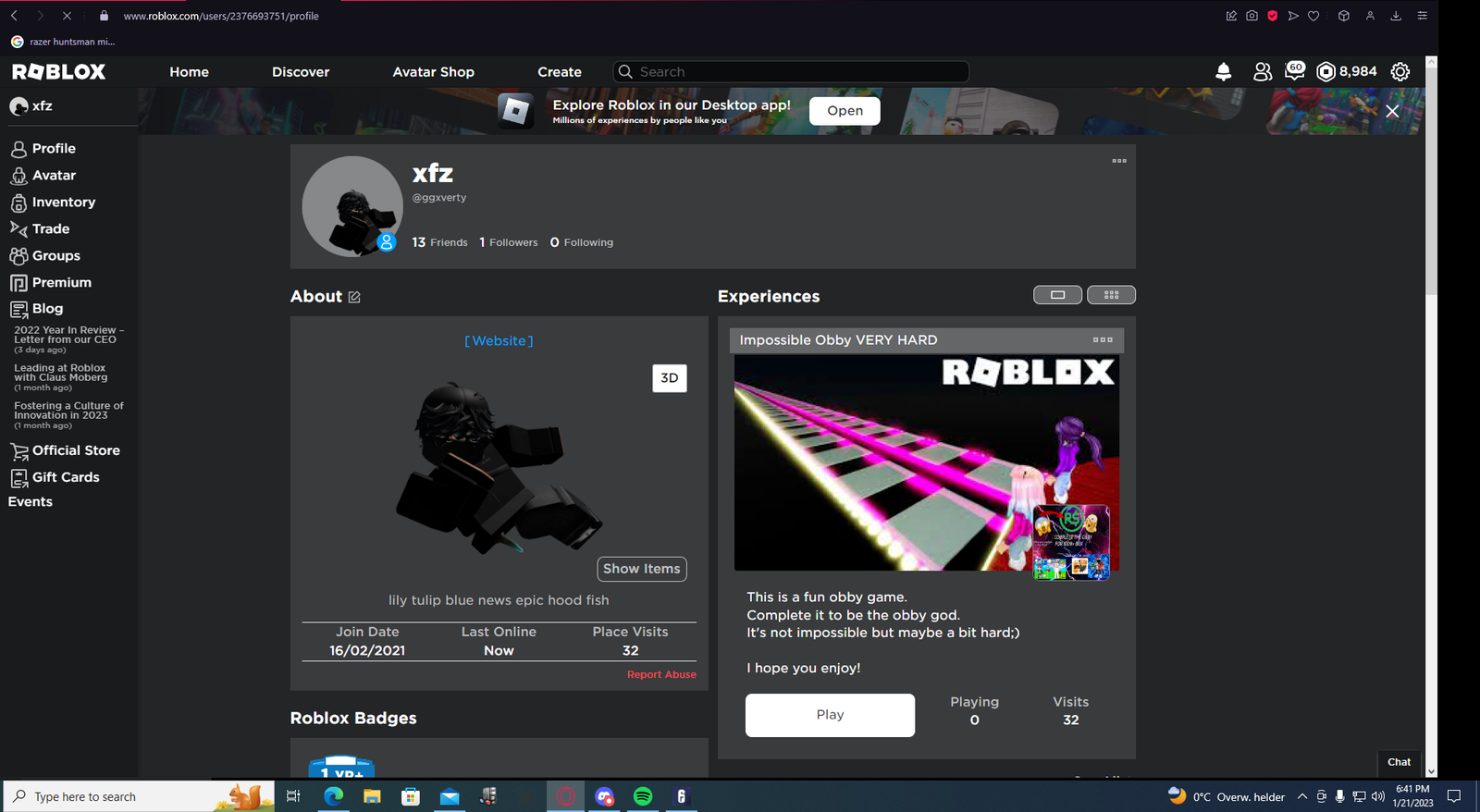This screenshot has height=812, width=1480.
Task: Open the Create tab
Action: 560,72
